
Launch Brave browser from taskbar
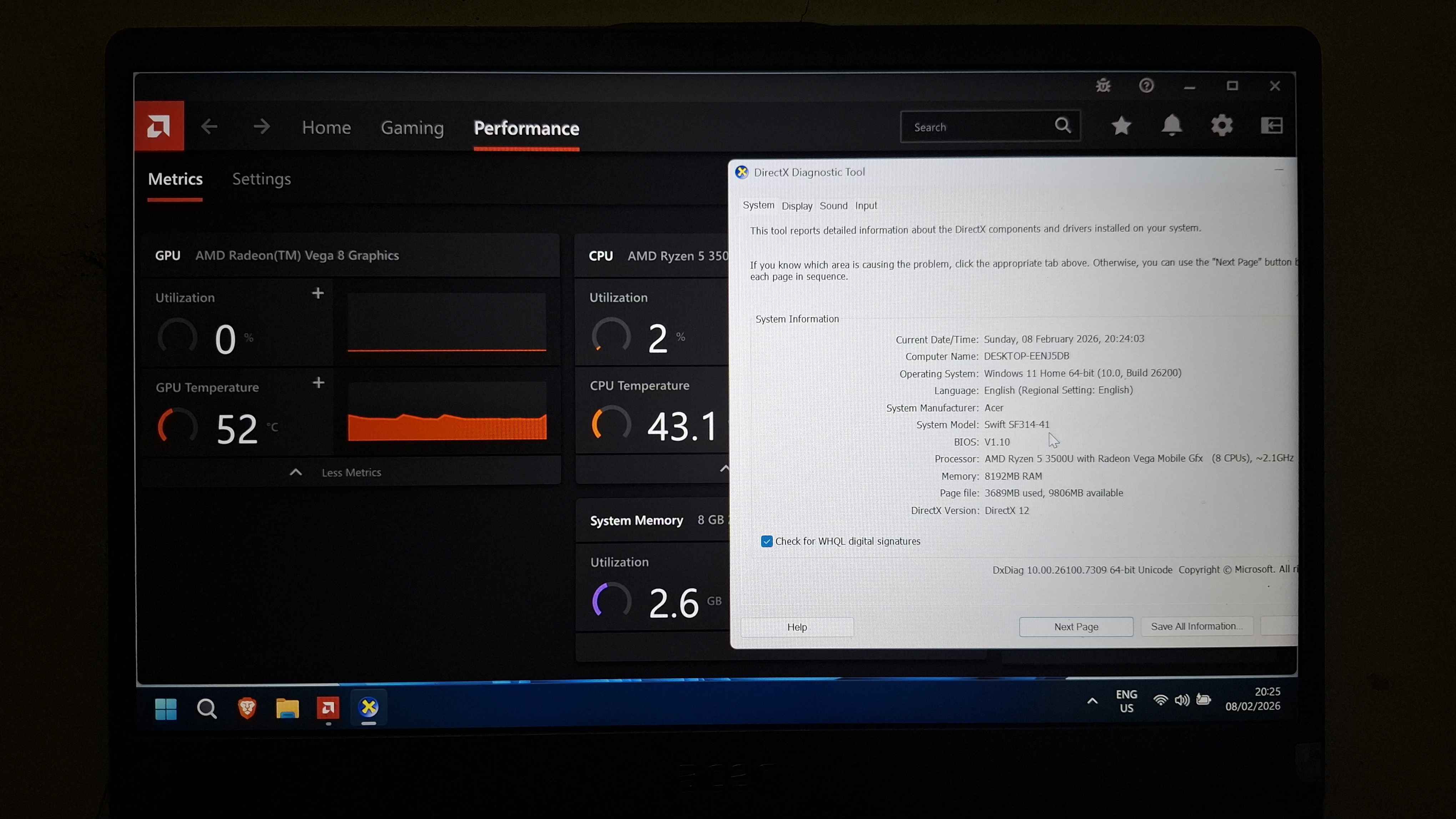pos(247,708)
